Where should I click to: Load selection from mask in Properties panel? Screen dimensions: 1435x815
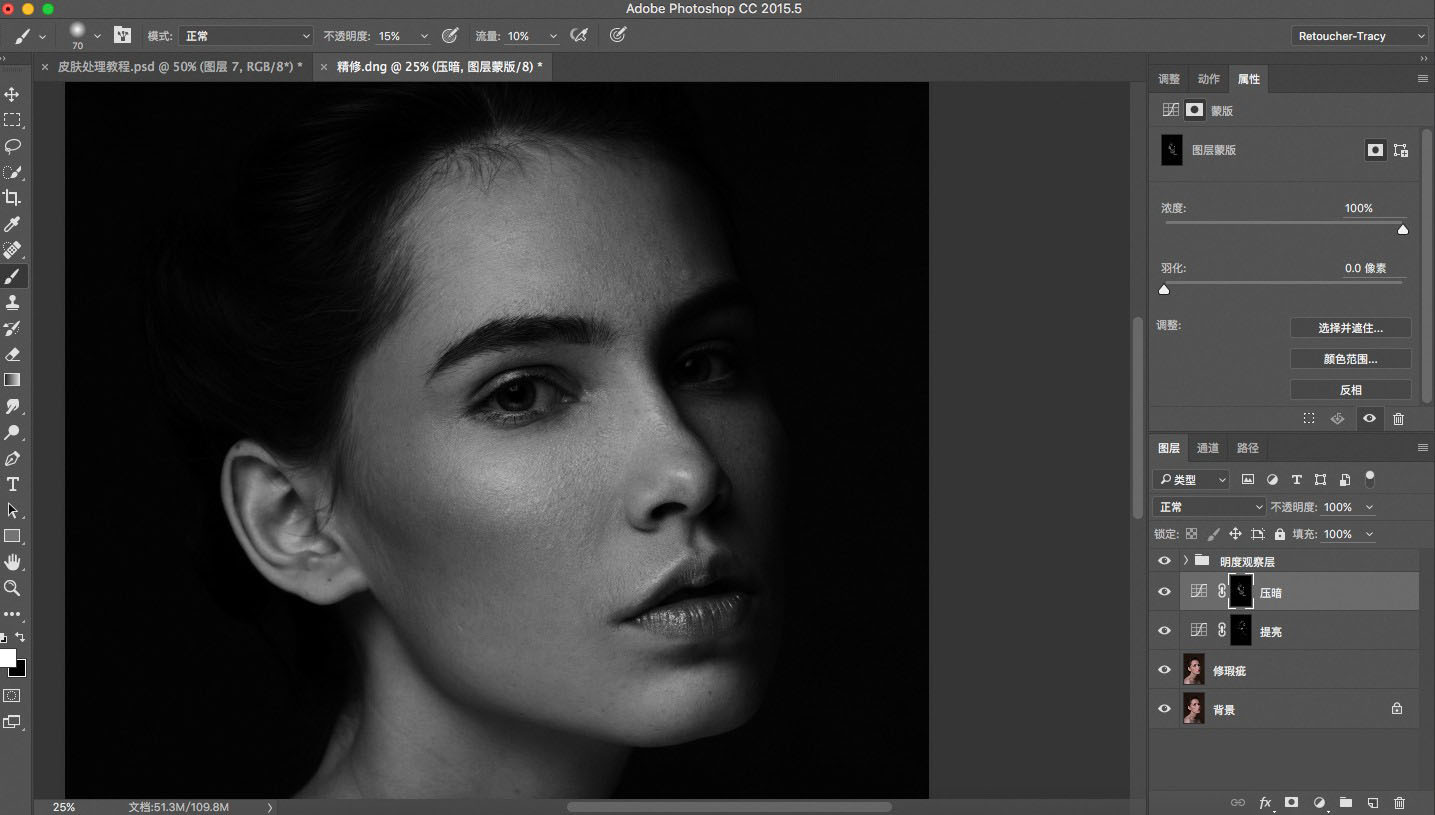click(x=1309, y=419)
